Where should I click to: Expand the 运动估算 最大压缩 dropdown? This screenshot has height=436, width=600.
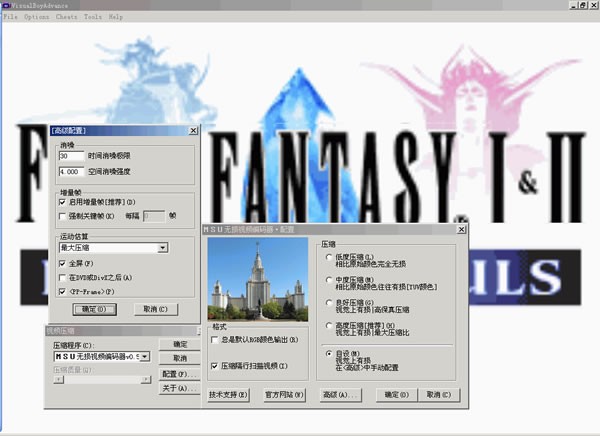pyautogui.click(x=163, y=248)
